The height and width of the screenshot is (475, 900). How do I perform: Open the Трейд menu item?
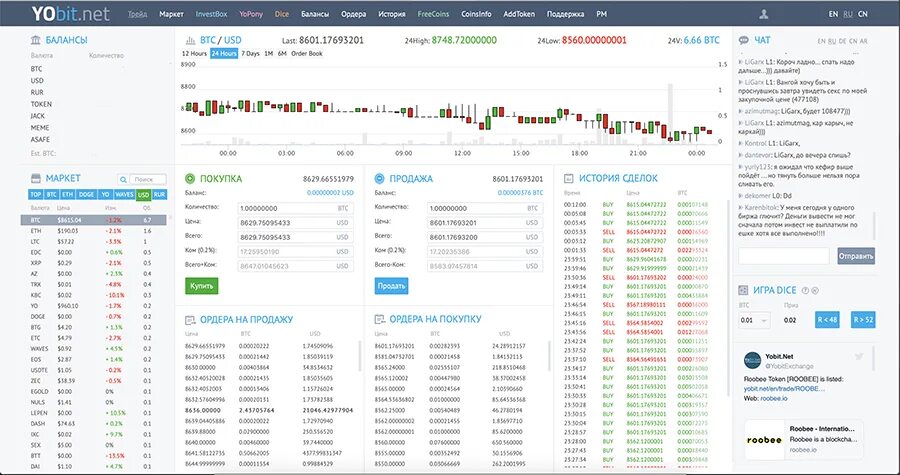[137, 14]
